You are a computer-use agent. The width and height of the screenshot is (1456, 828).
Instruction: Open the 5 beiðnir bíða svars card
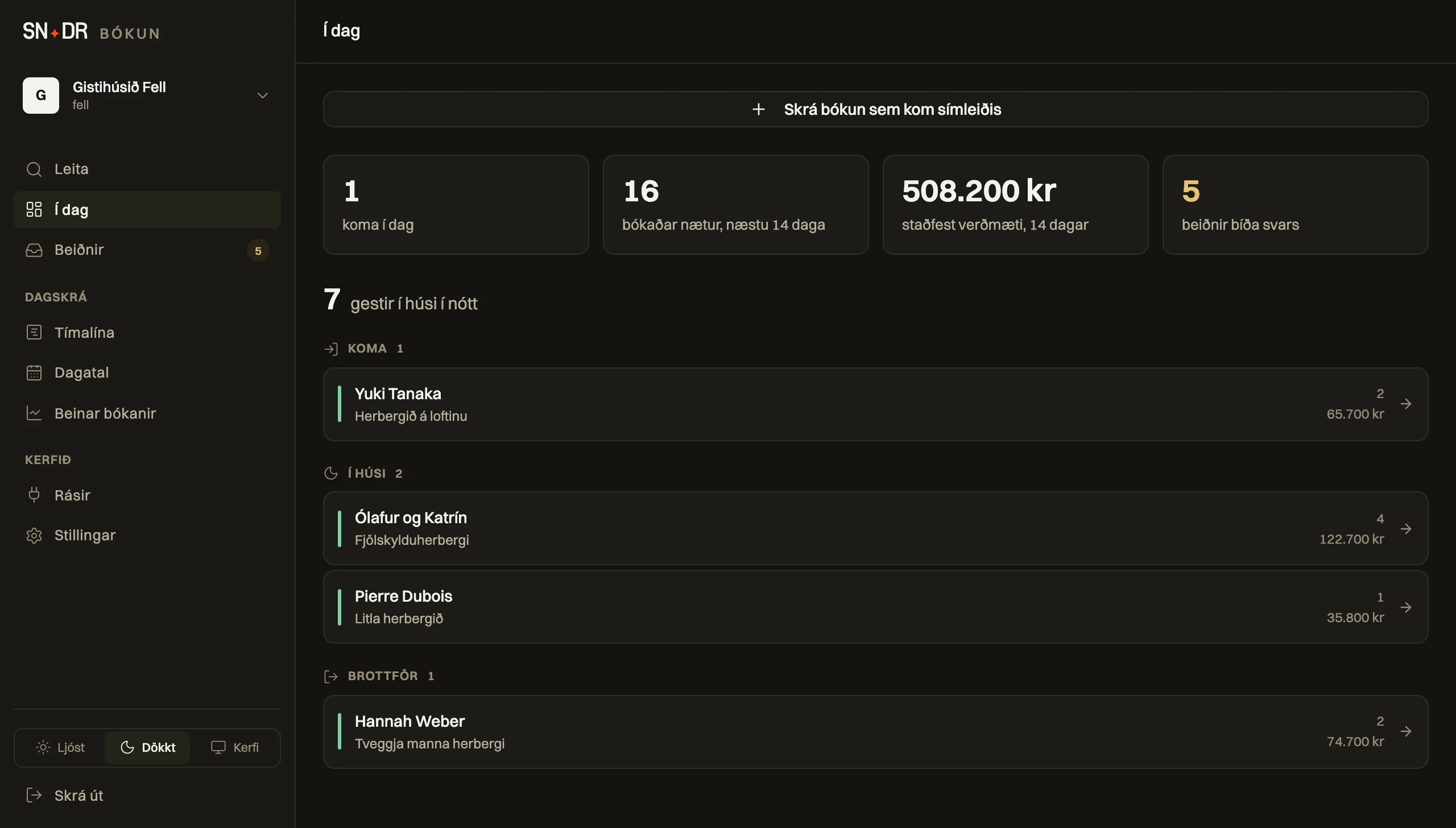pos(1296,205)
